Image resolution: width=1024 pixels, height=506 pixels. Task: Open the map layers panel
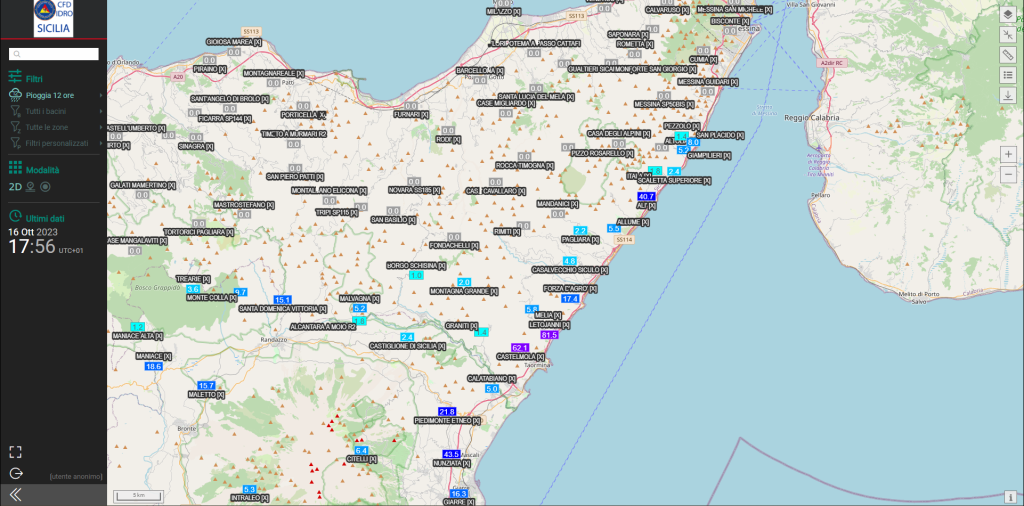(x=1008, y=14)
